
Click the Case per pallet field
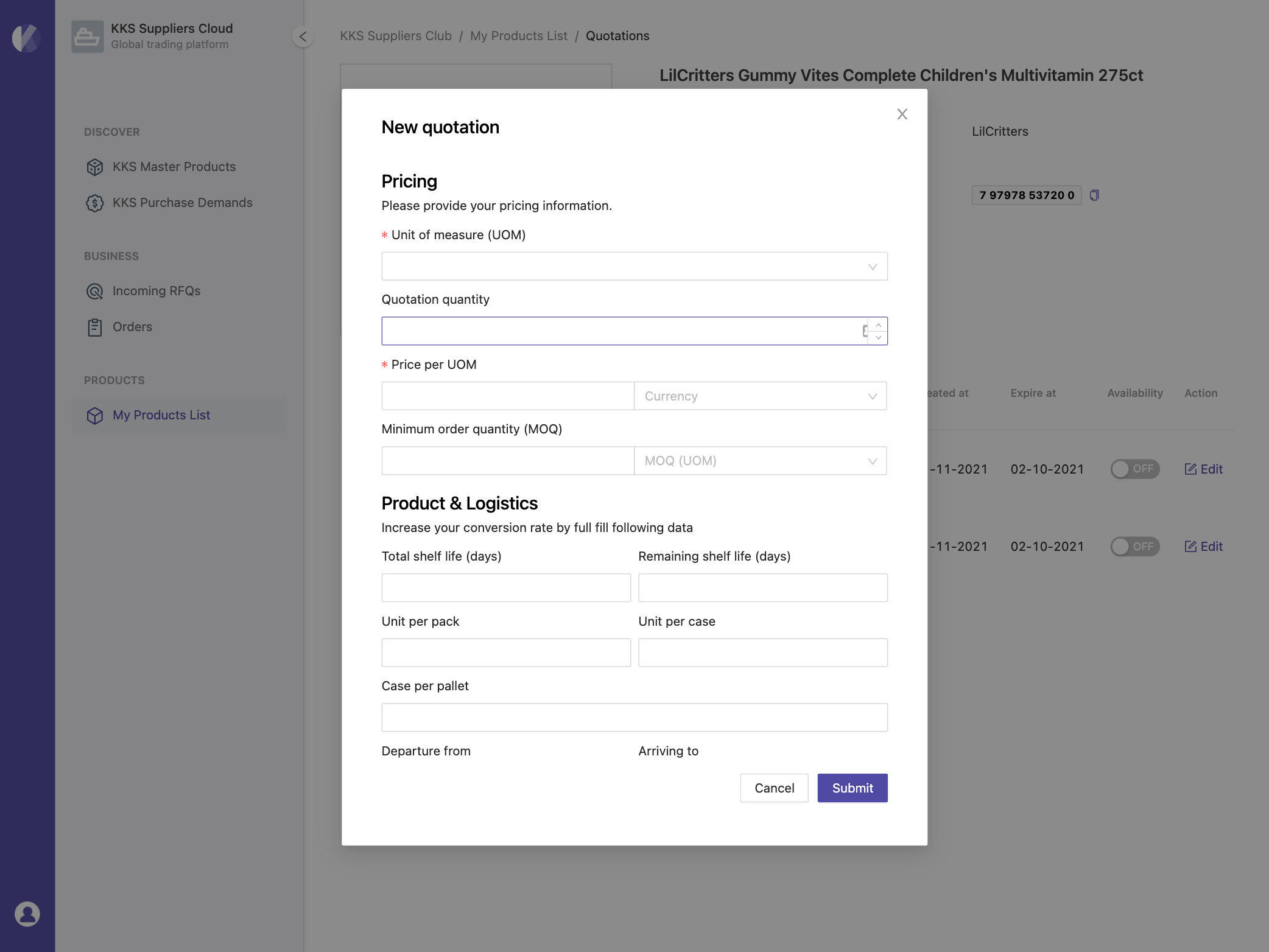click(634, 718)
